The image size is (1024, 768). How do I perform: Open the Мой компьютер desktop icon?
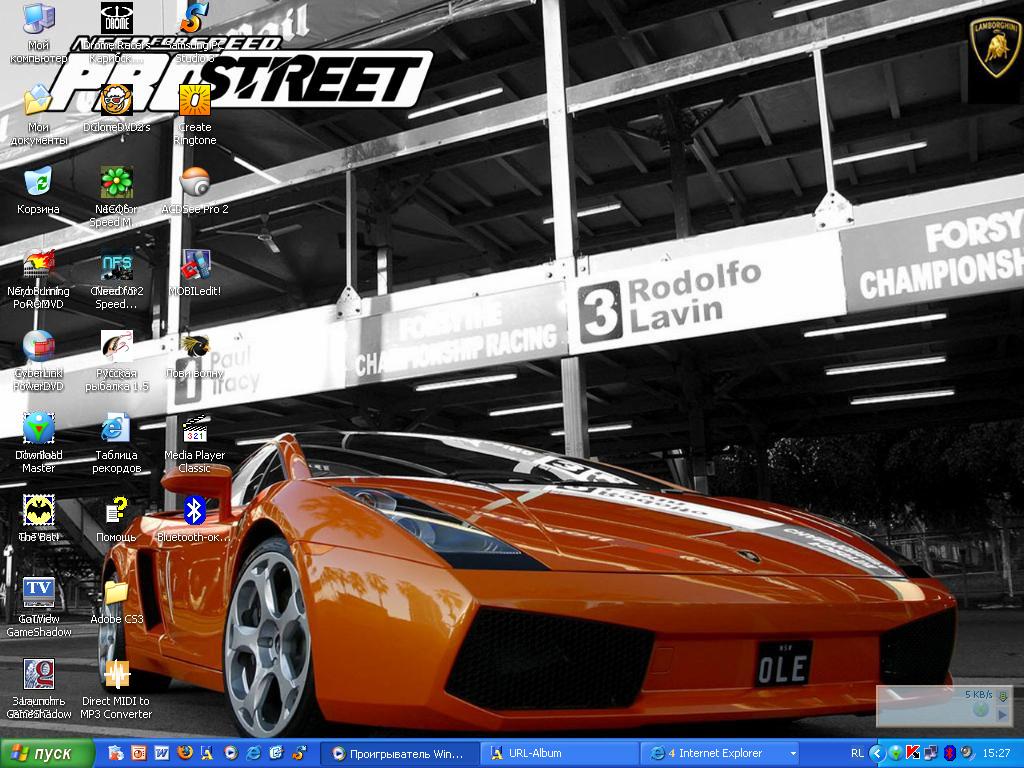pos(39,18)
